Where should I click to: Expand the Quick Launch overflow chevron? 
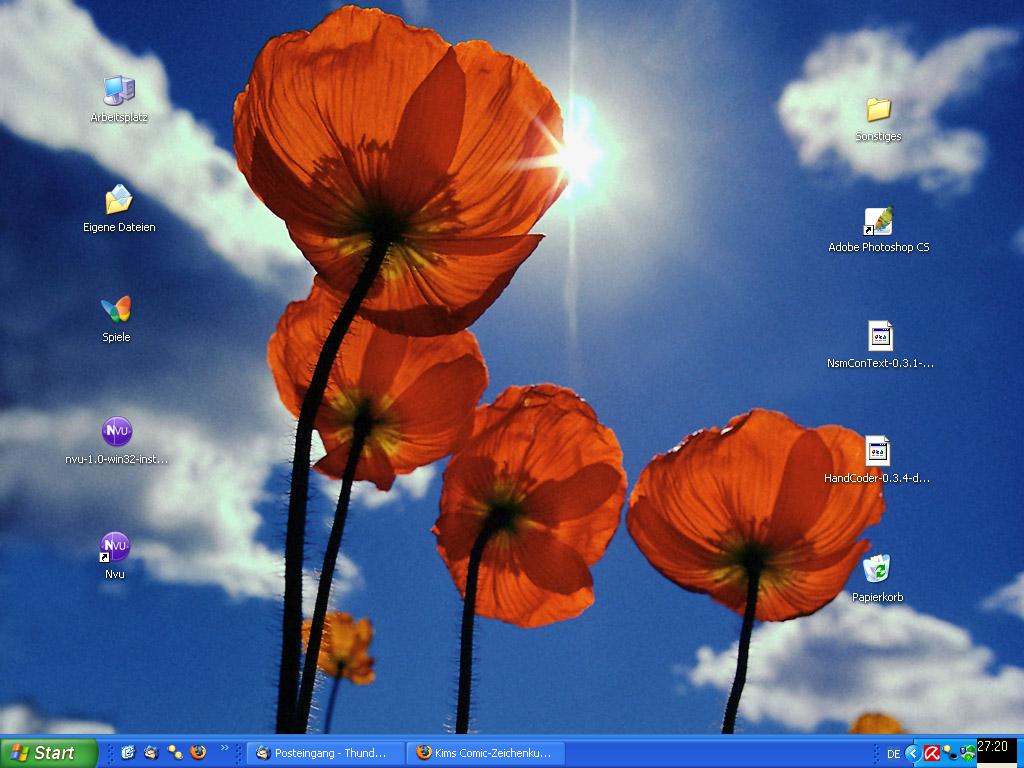click(225, 748)
